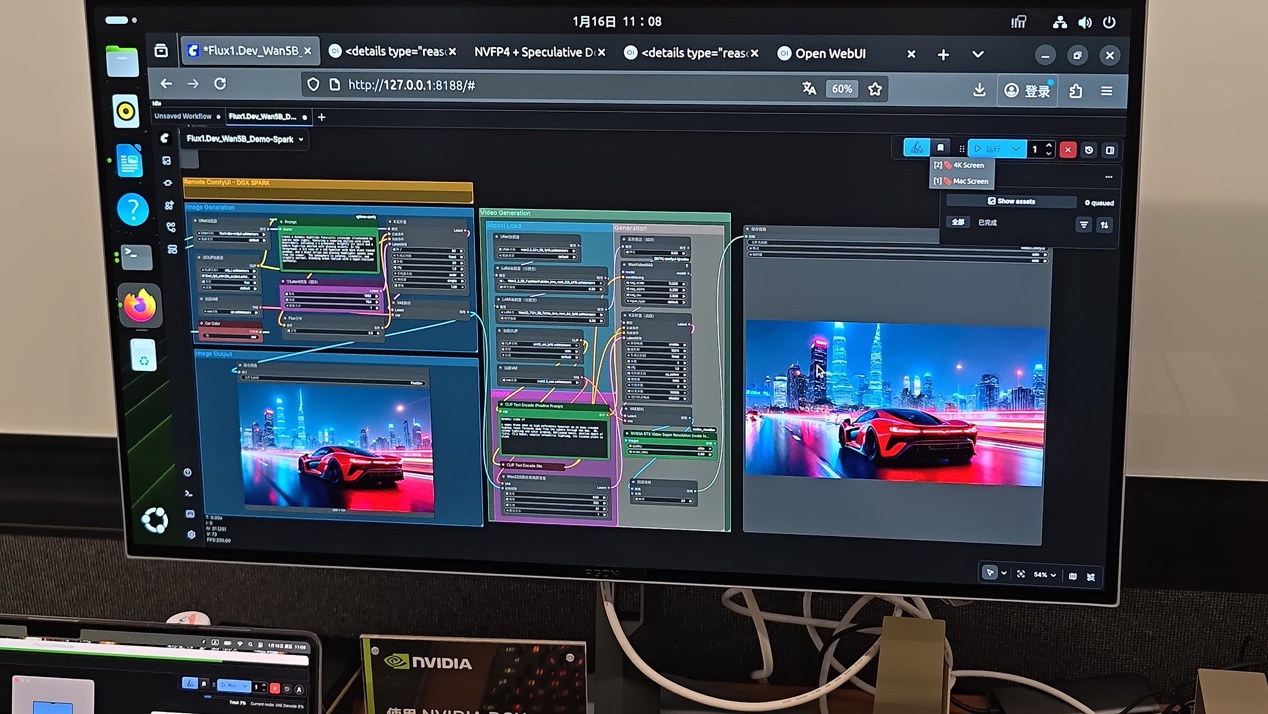1268x714 pixels.
Task: Open Firefox from the Ubuntu dock
Action: [x=140, y=305]
